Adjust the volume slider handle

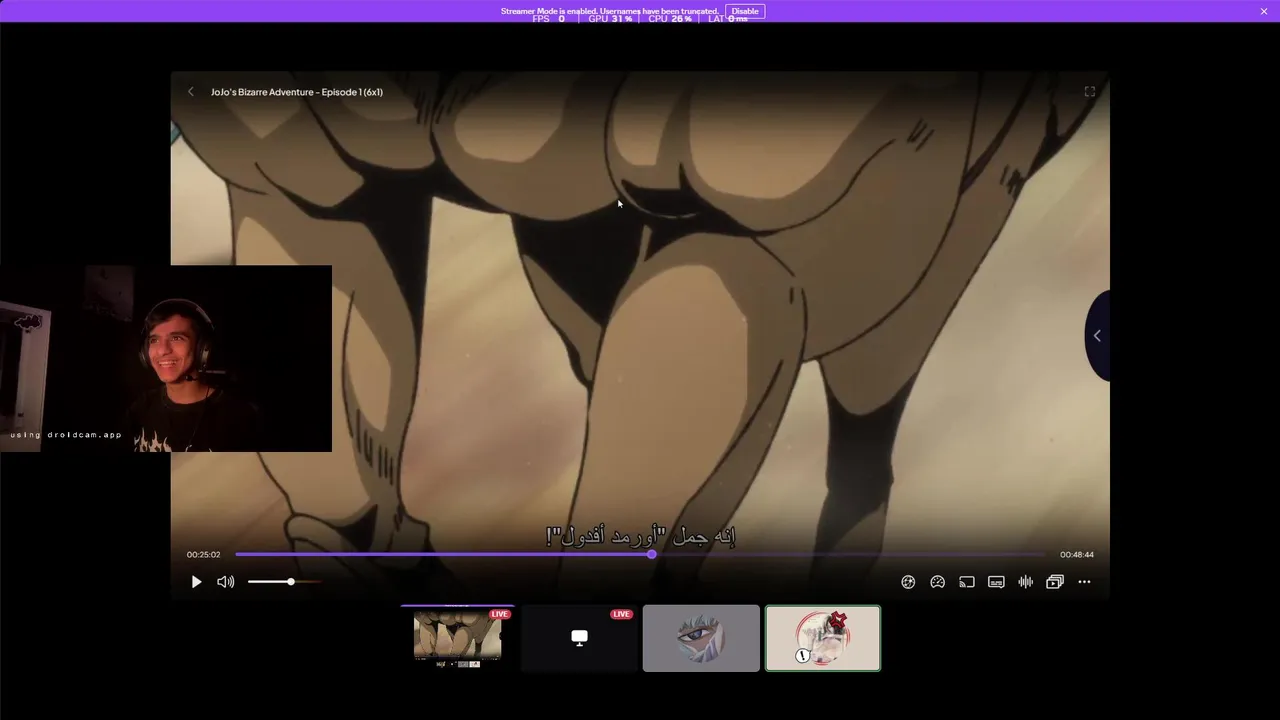click(x=291, y=582)
